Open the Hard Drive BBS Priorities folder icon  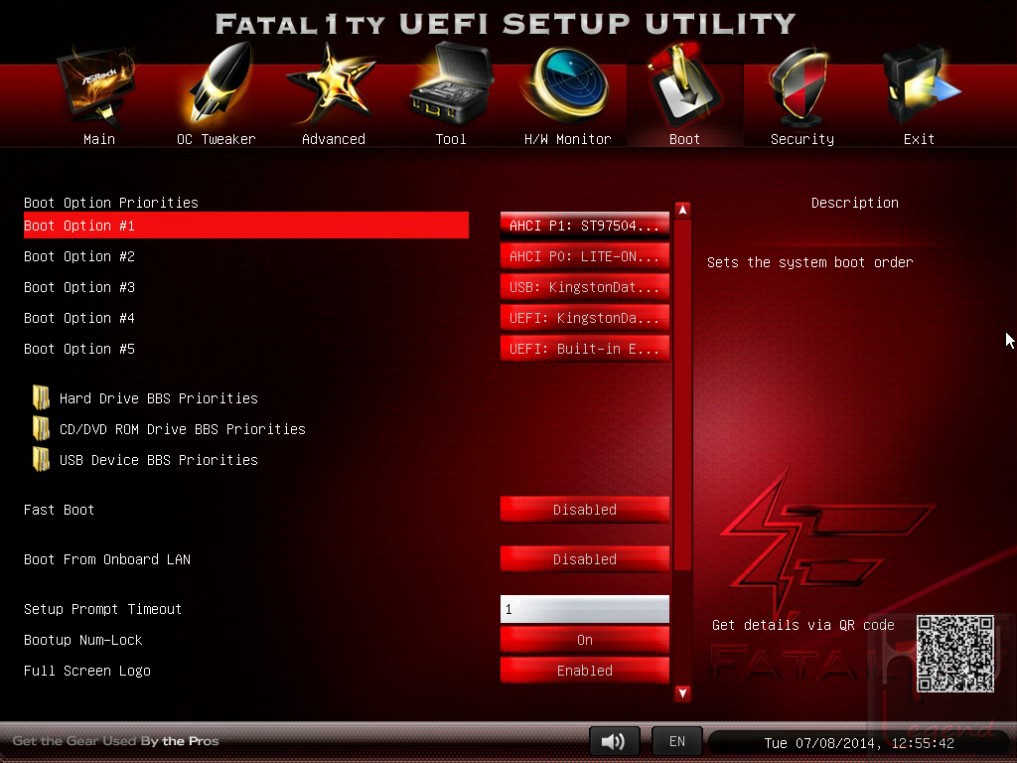(x=41, y=398)
